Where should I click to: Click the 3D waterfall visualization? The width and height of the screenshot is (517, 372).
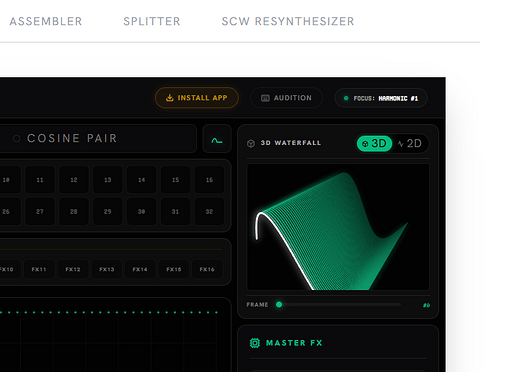click(338, 227)
